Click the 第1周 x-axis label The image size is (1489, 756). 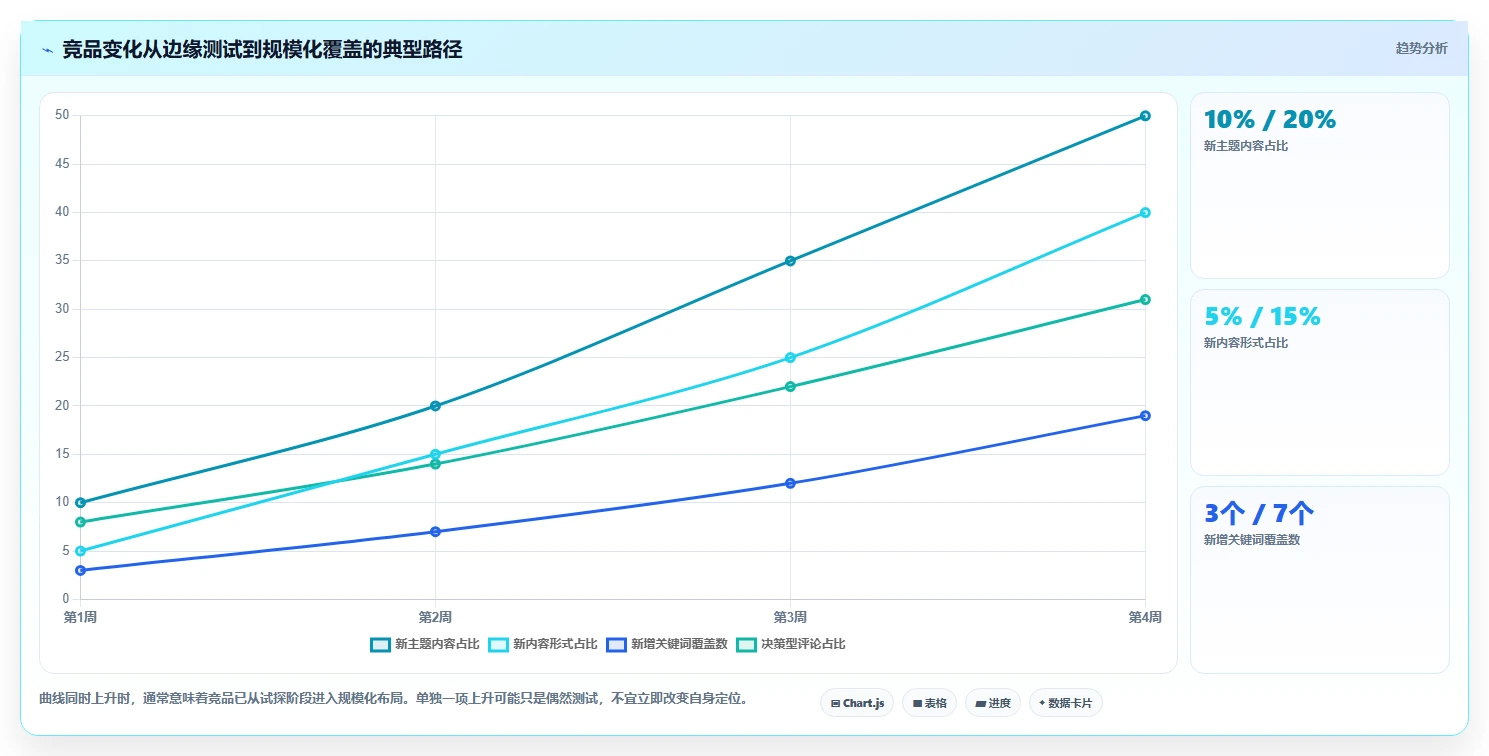pos(80,618)
